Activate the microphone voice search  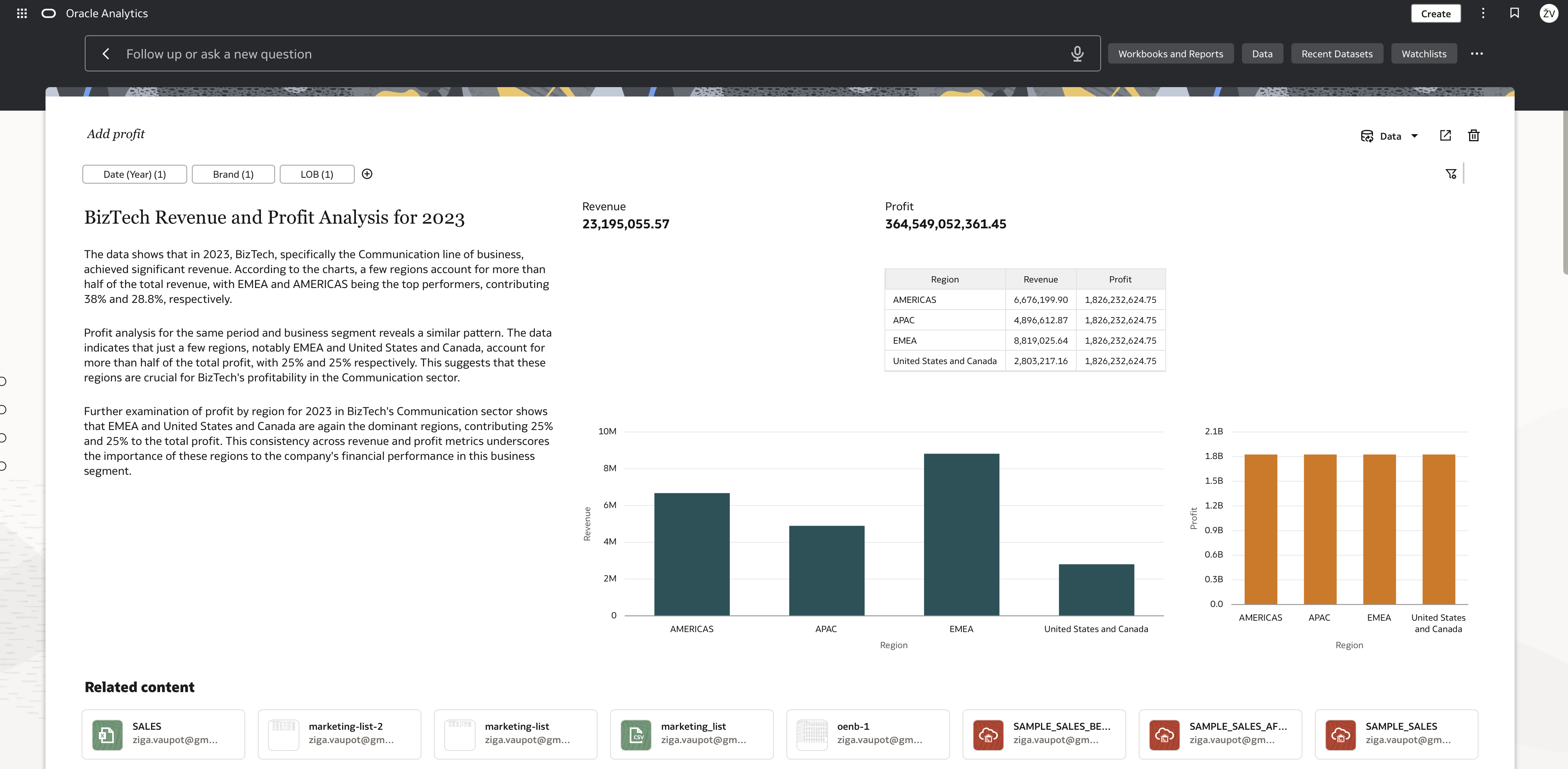pyautogui.click(x=1077, y=53)
